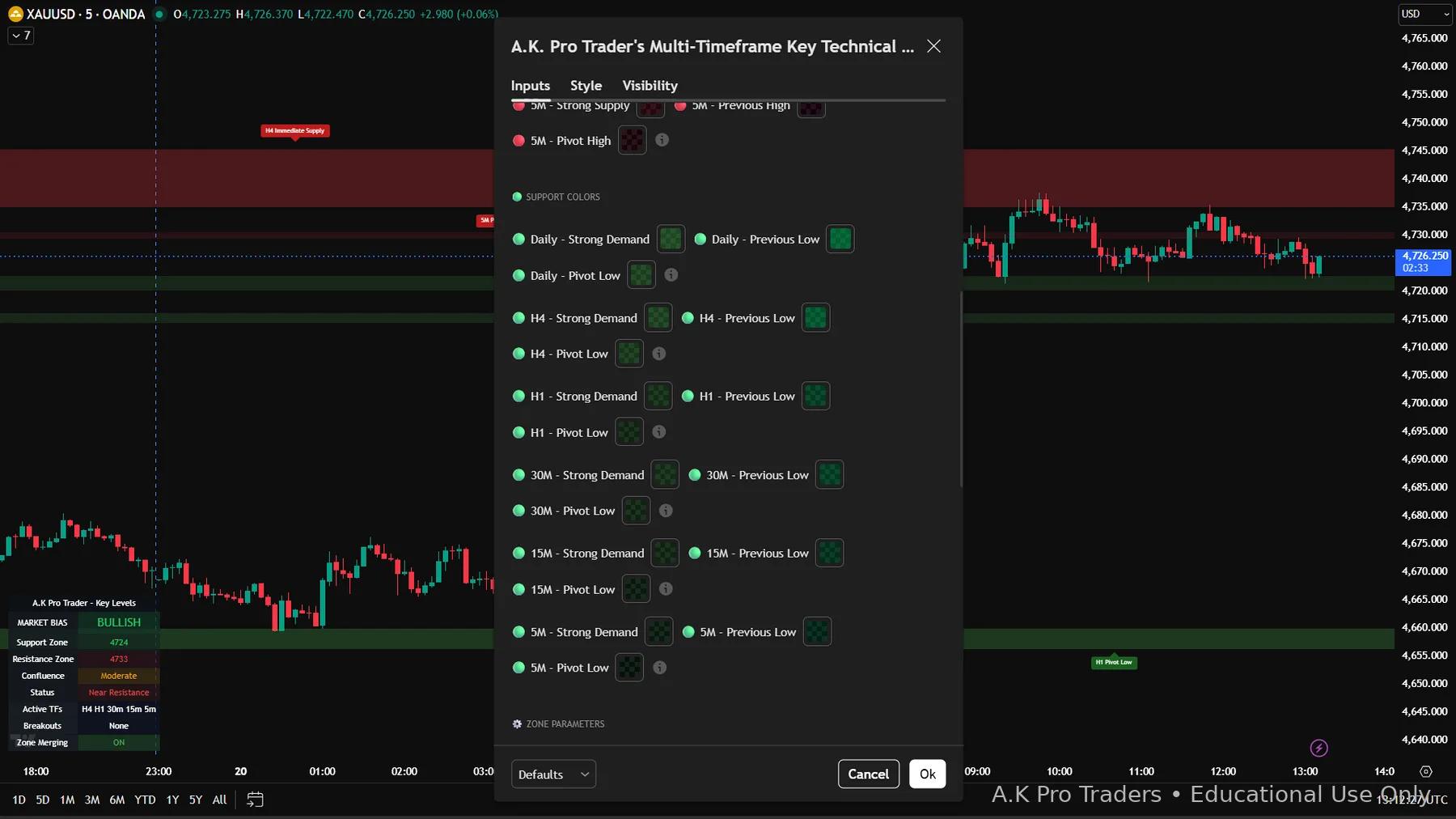Click the indicator status dot in the legend

[157, 14]
